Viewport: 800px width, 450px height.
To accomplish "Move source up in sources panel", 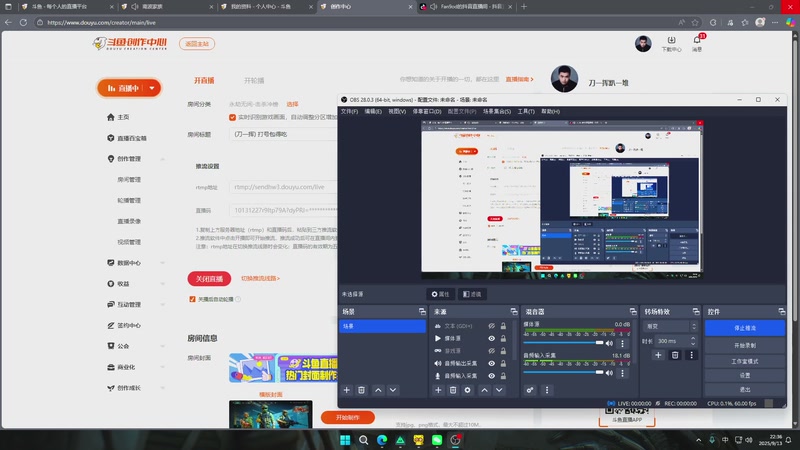I will [484, 390].
